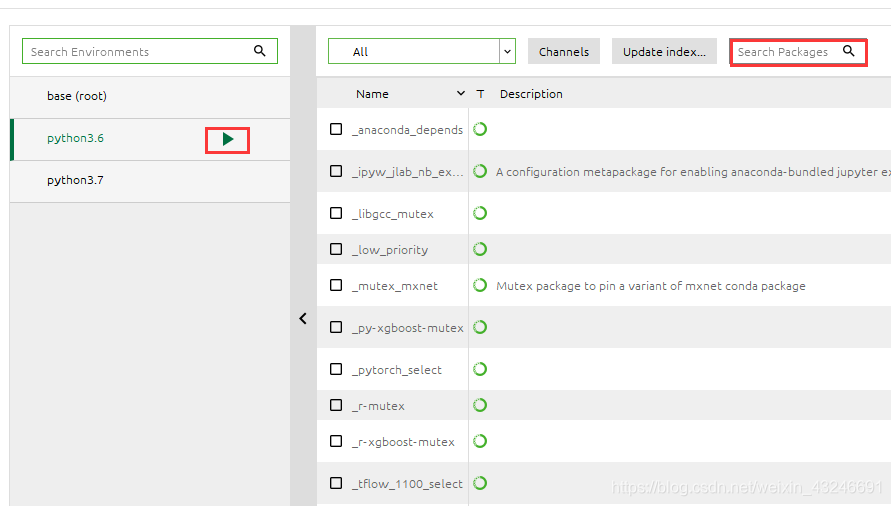Click the Description column header
Screen dimensions: 891x506
point(531,94)
